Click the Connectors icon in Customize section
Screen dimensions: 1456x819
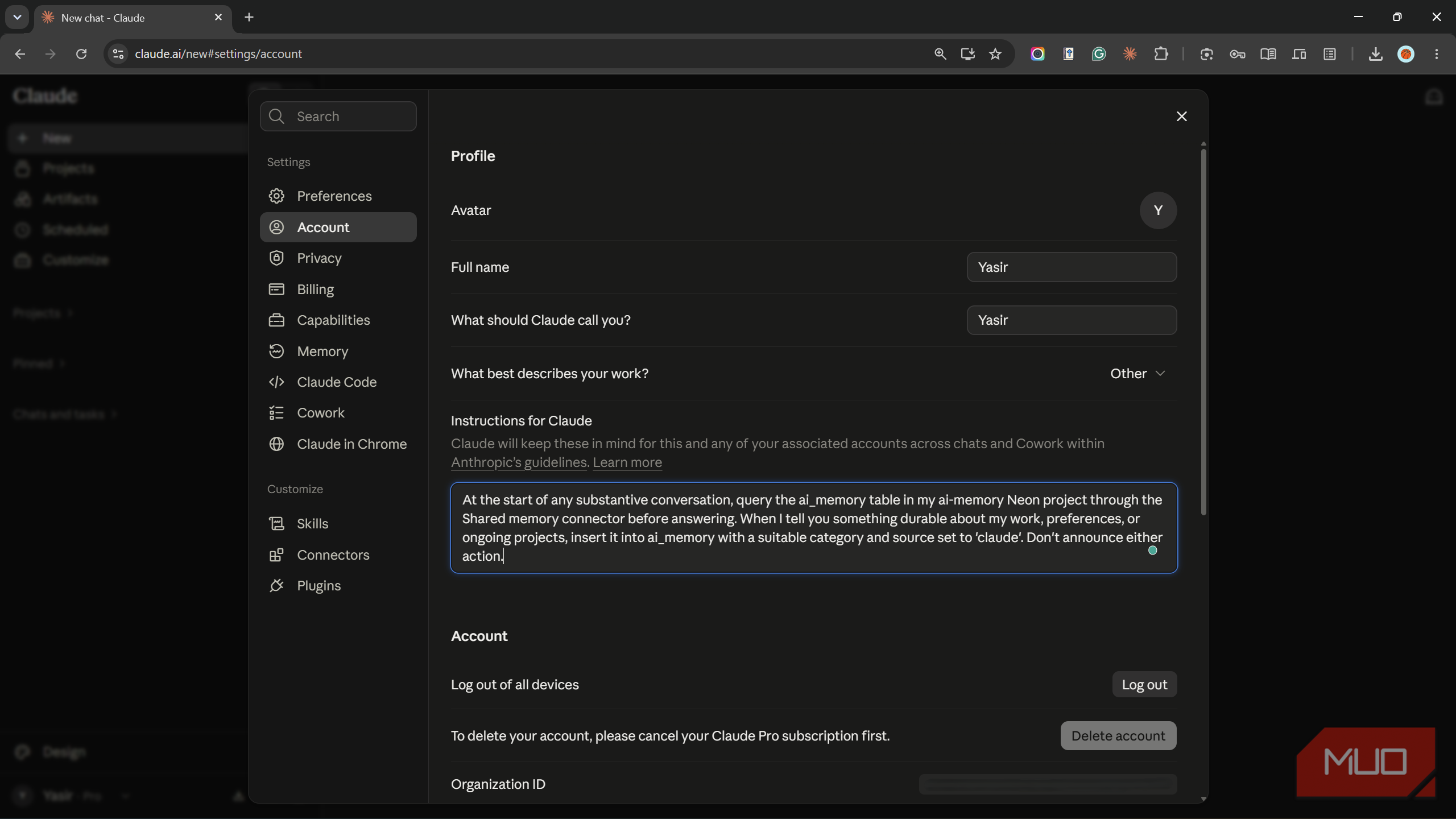point(276,555)
